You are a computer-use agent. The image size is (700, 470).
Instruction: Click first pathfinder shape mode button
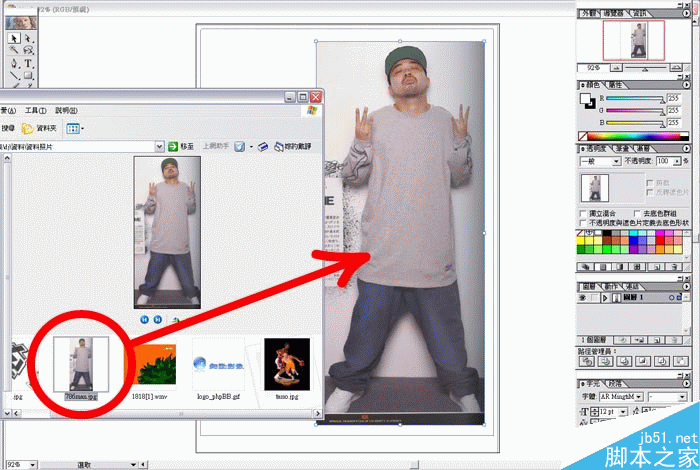587,361
